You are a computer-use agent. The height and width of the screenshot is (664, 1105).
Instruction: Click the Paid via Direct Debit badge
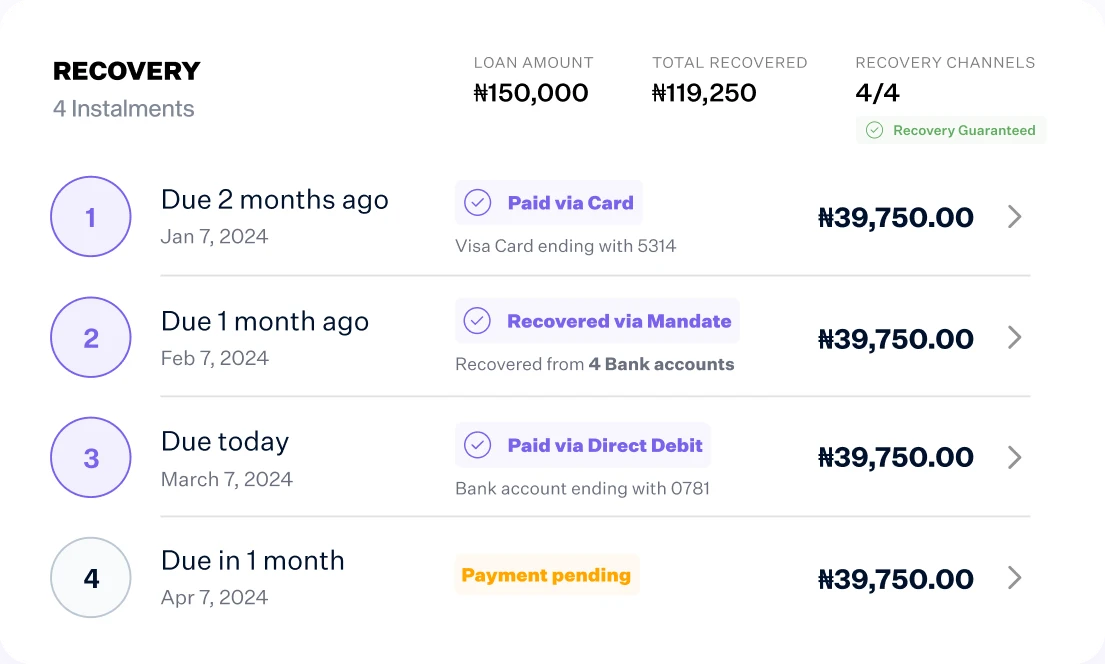pos(583,445)
